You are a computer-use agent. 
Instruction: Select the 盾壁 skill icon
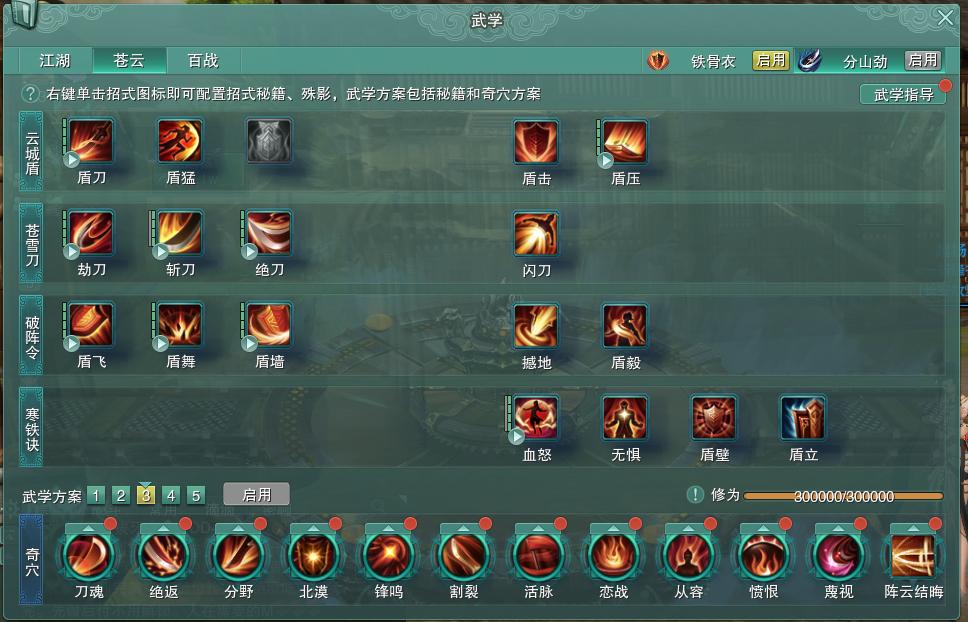(x=714, y=418)
